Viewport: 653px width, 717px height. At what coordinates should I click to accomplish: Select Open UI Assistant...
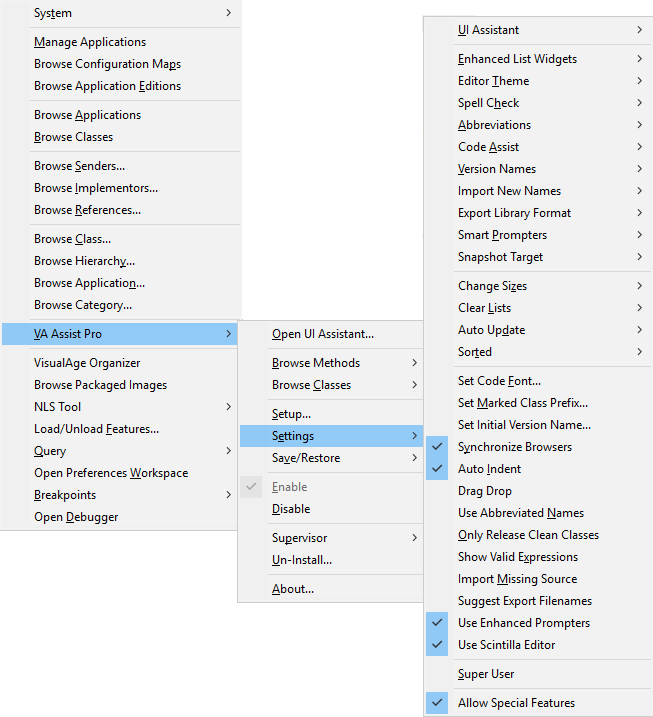322,334
